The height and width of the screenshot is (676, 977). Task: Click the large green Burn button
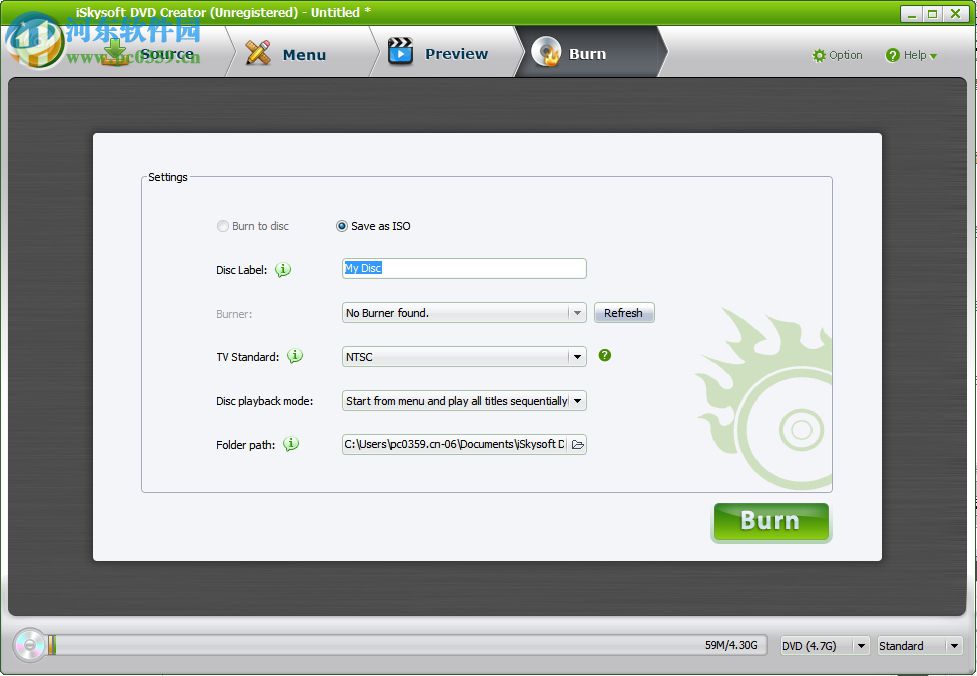point(771,521)
